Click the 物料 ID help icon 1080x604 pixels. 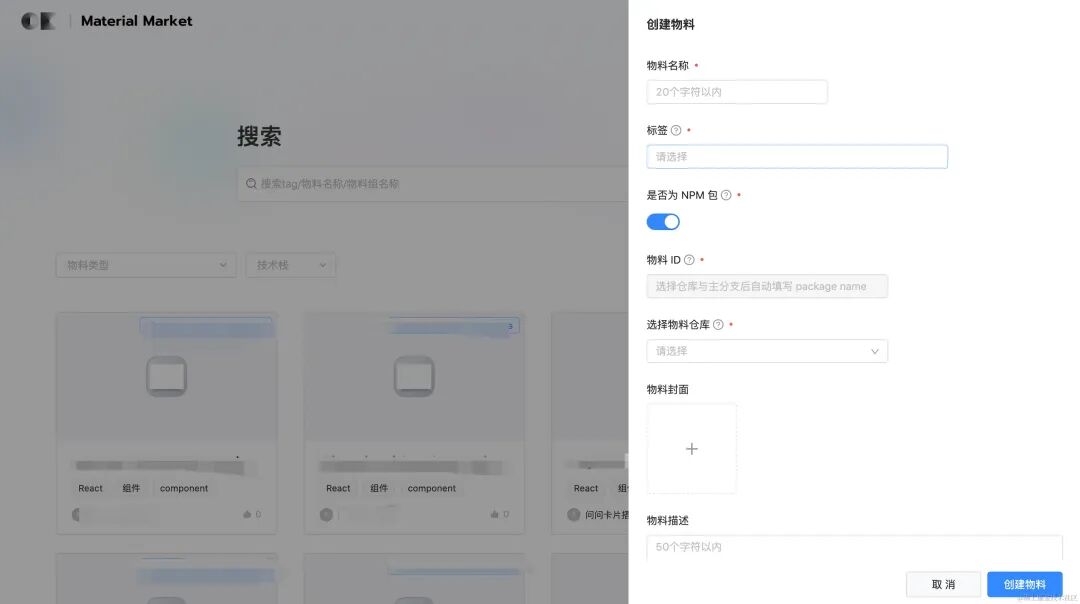coord(689,260)
